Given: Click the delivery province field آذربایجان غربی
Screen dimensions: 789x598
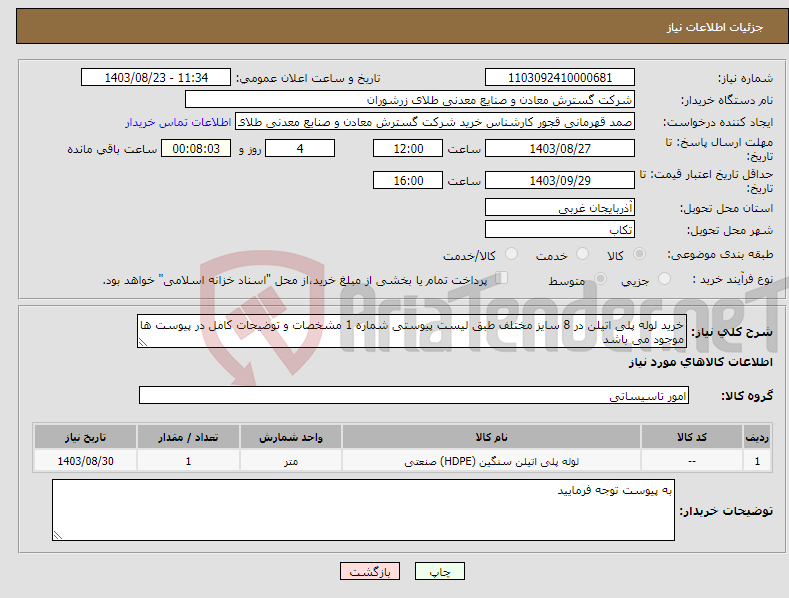Looking at the screenshot, I should coord(560,207).
